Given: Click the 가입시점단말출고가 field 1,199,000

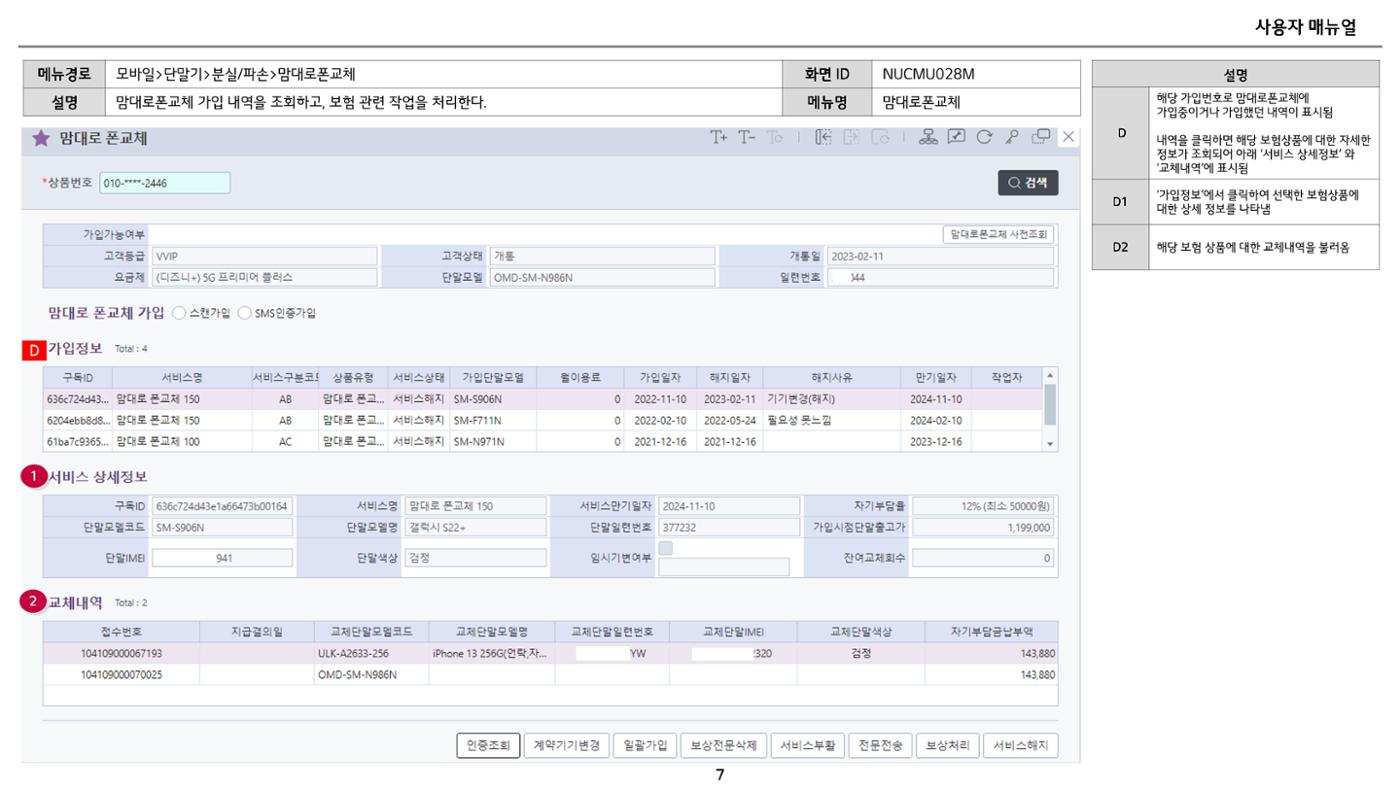Looking at the screenshot, I should tap(983, 527).
